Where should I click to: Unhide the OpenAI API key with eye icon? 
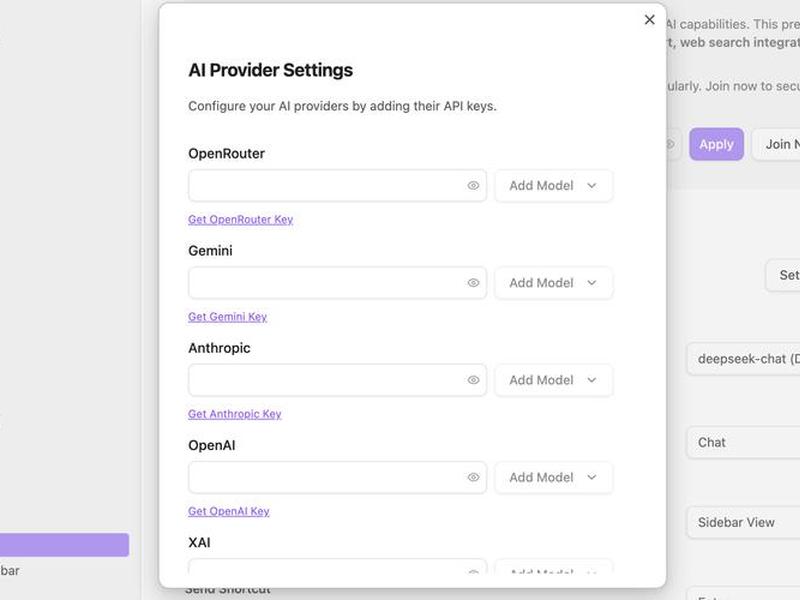(473, 478)
